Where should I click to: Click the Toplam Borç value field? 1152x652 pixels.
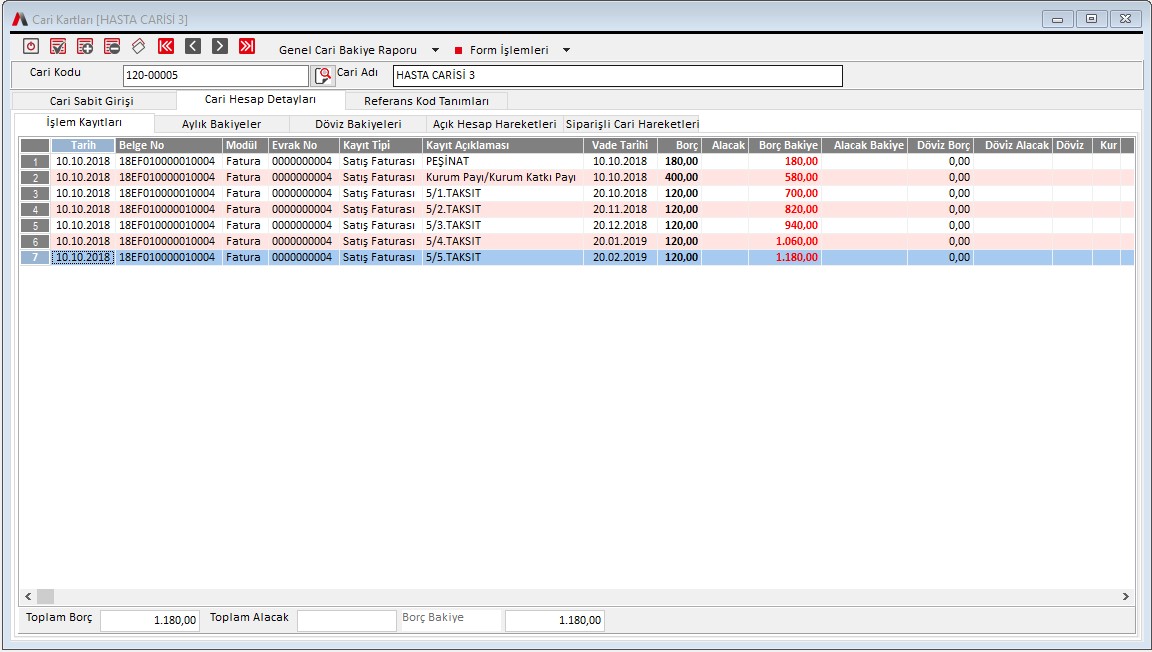149,620
